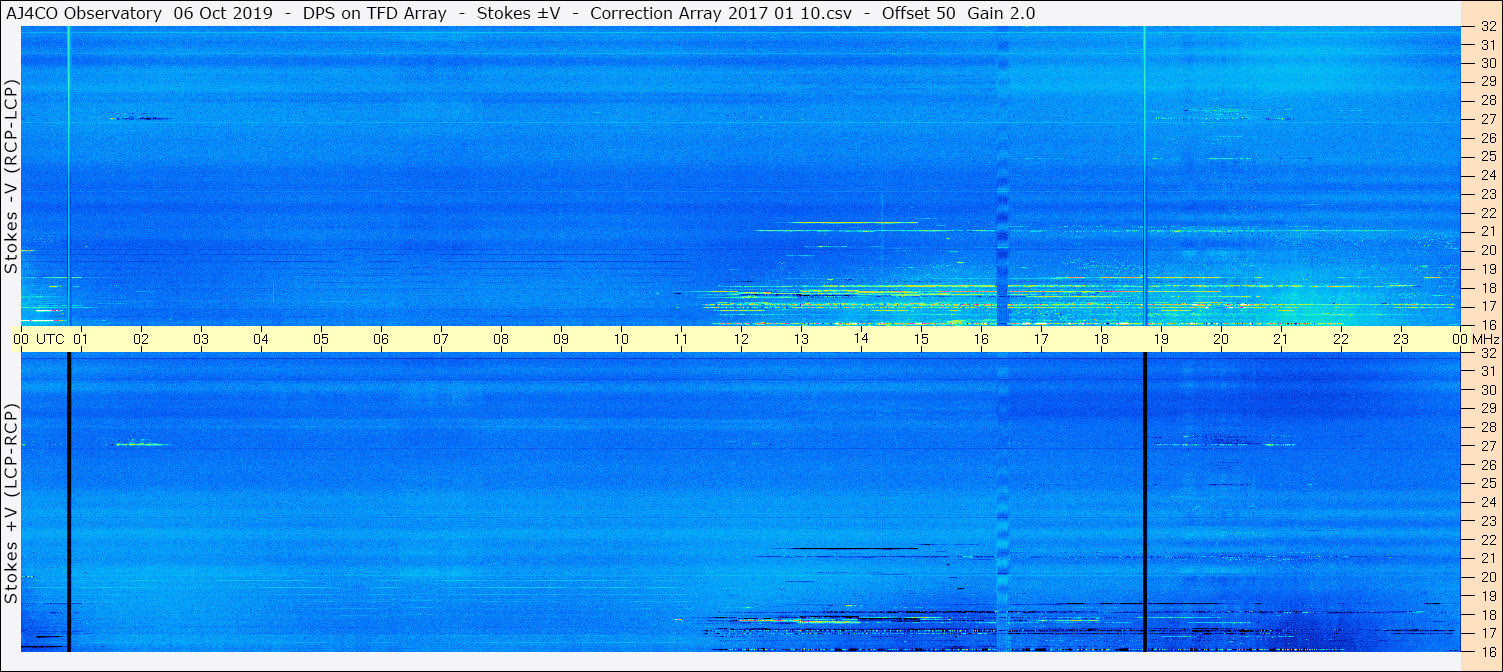1503x672 pixels.
Task: Click the 01 hour tick on time axis
Action: [81, 339]
